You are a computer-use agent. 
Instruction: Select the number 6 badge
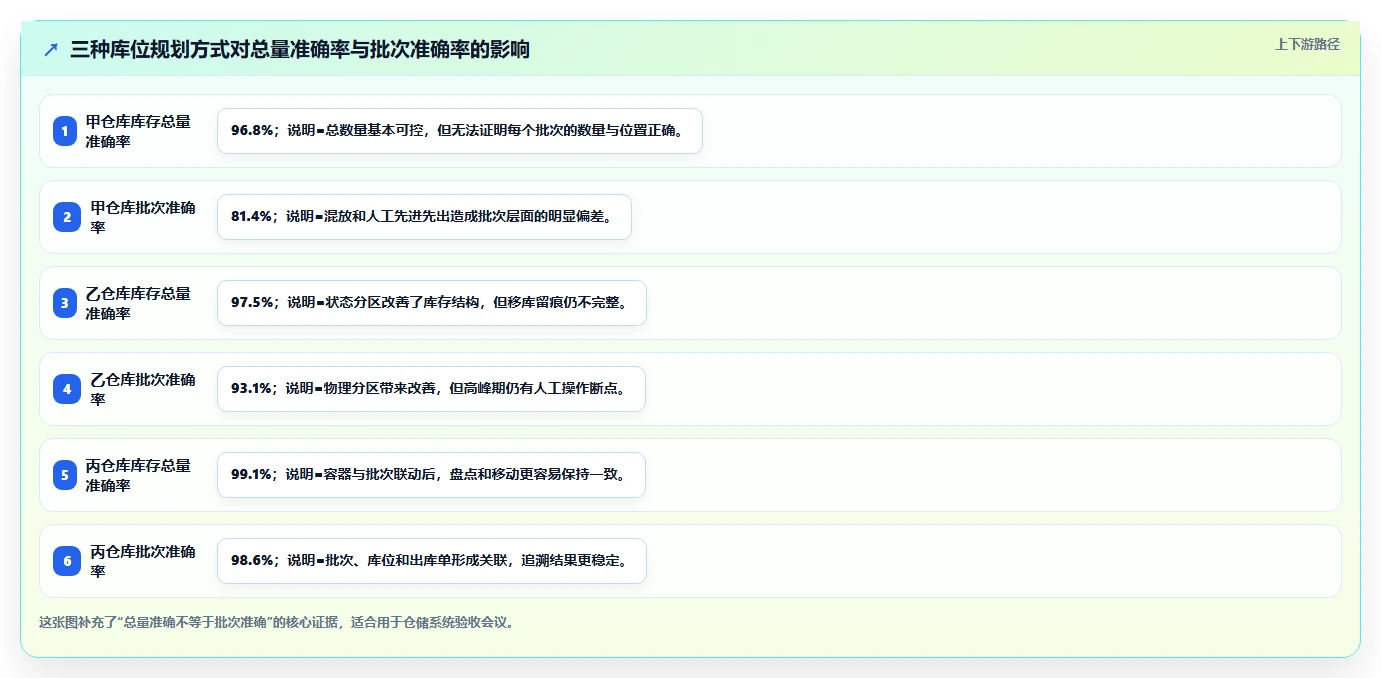pos(67,561)
